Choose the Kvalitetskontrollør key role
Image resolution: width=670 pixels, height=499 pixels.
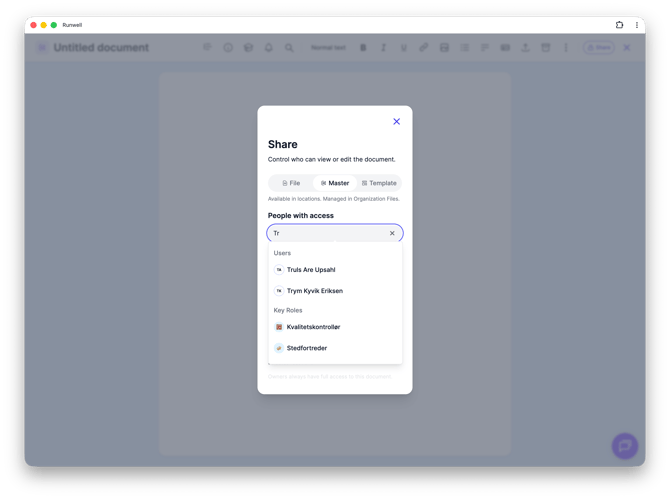(335, 327)
